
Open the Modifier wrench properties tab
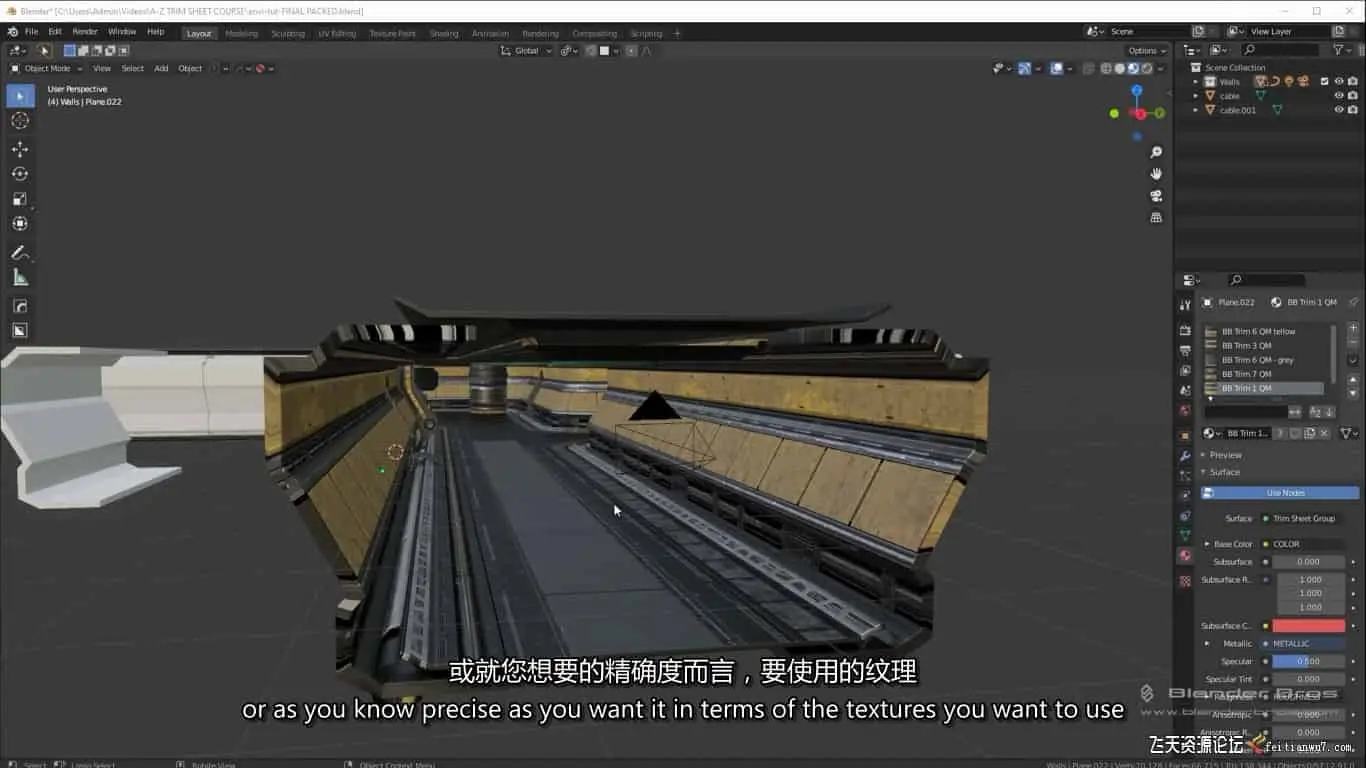point(1185,455)
